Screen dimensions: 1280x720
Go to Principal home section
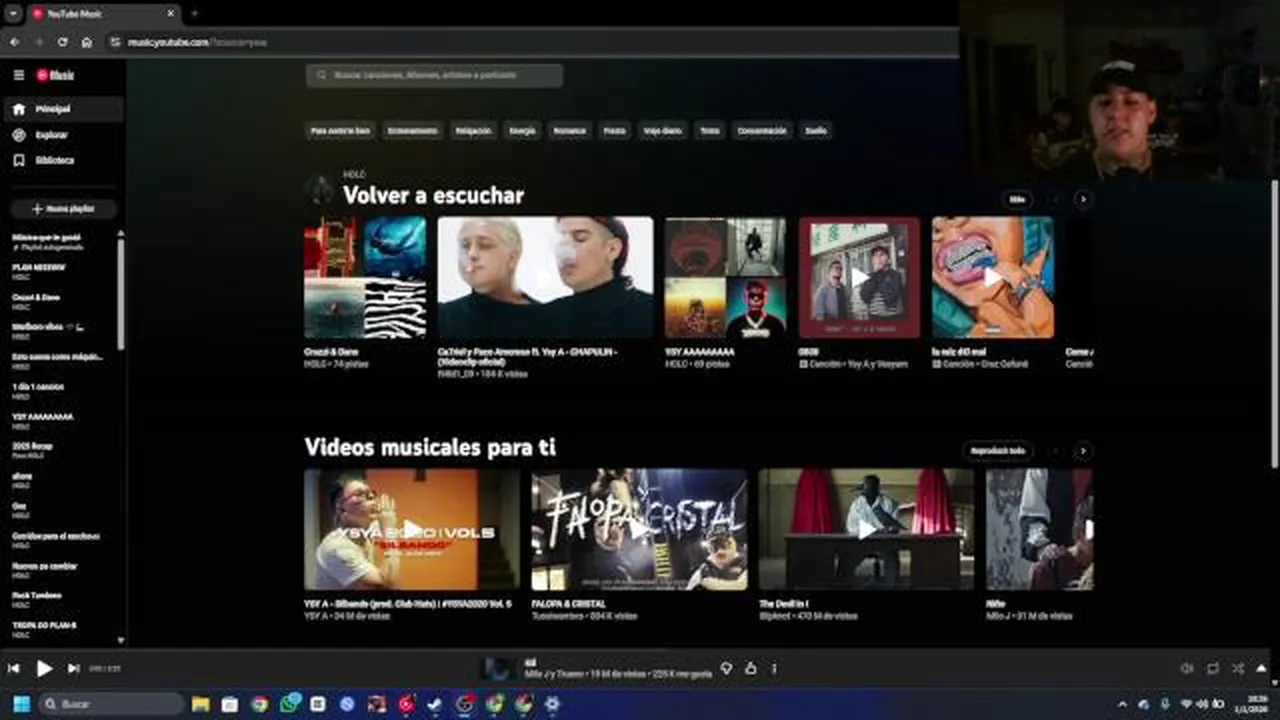pos(63,109)
